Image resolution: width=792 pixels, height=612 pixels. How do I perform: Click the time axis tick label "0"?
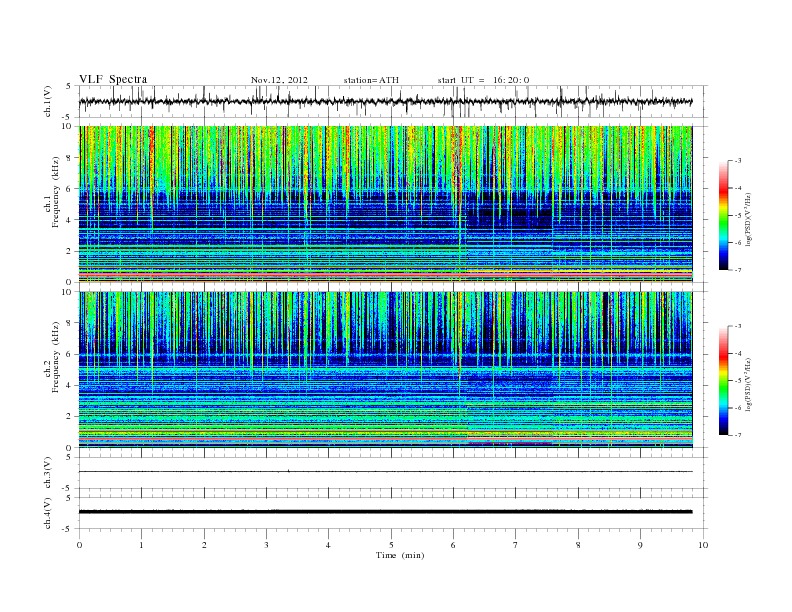[79, 545]
